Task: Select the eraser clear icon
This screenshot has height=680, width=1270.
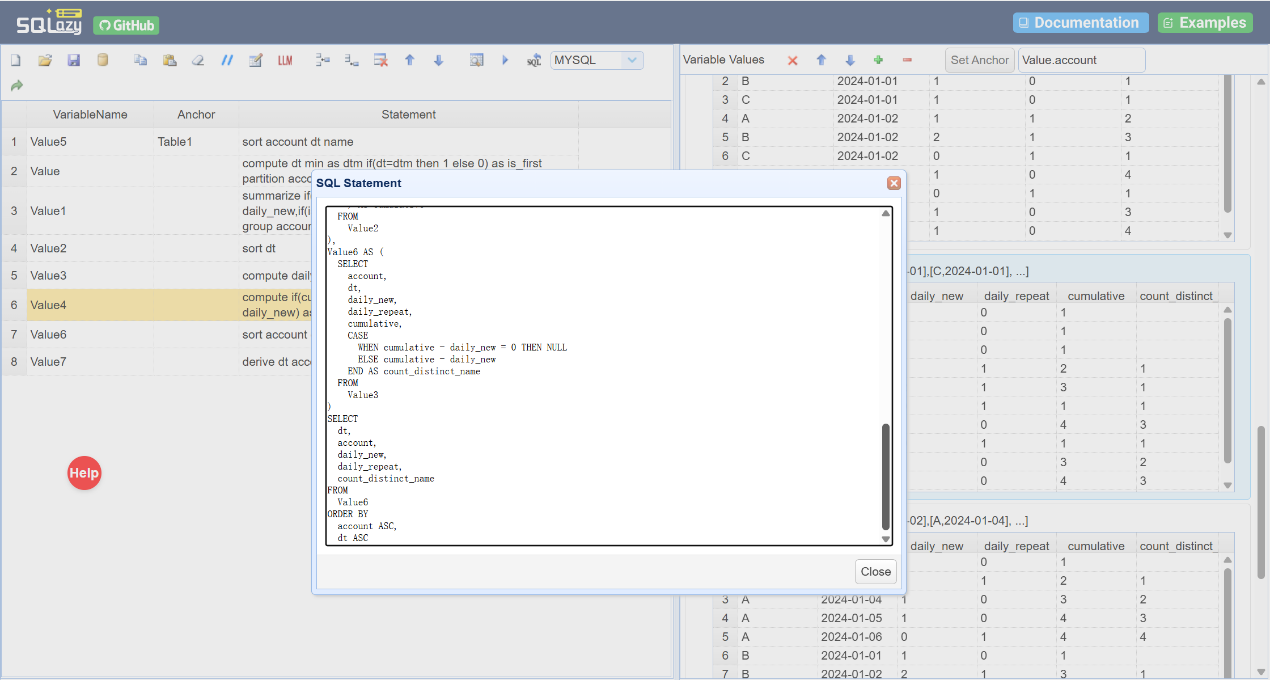Action: (x=198, y=60)
